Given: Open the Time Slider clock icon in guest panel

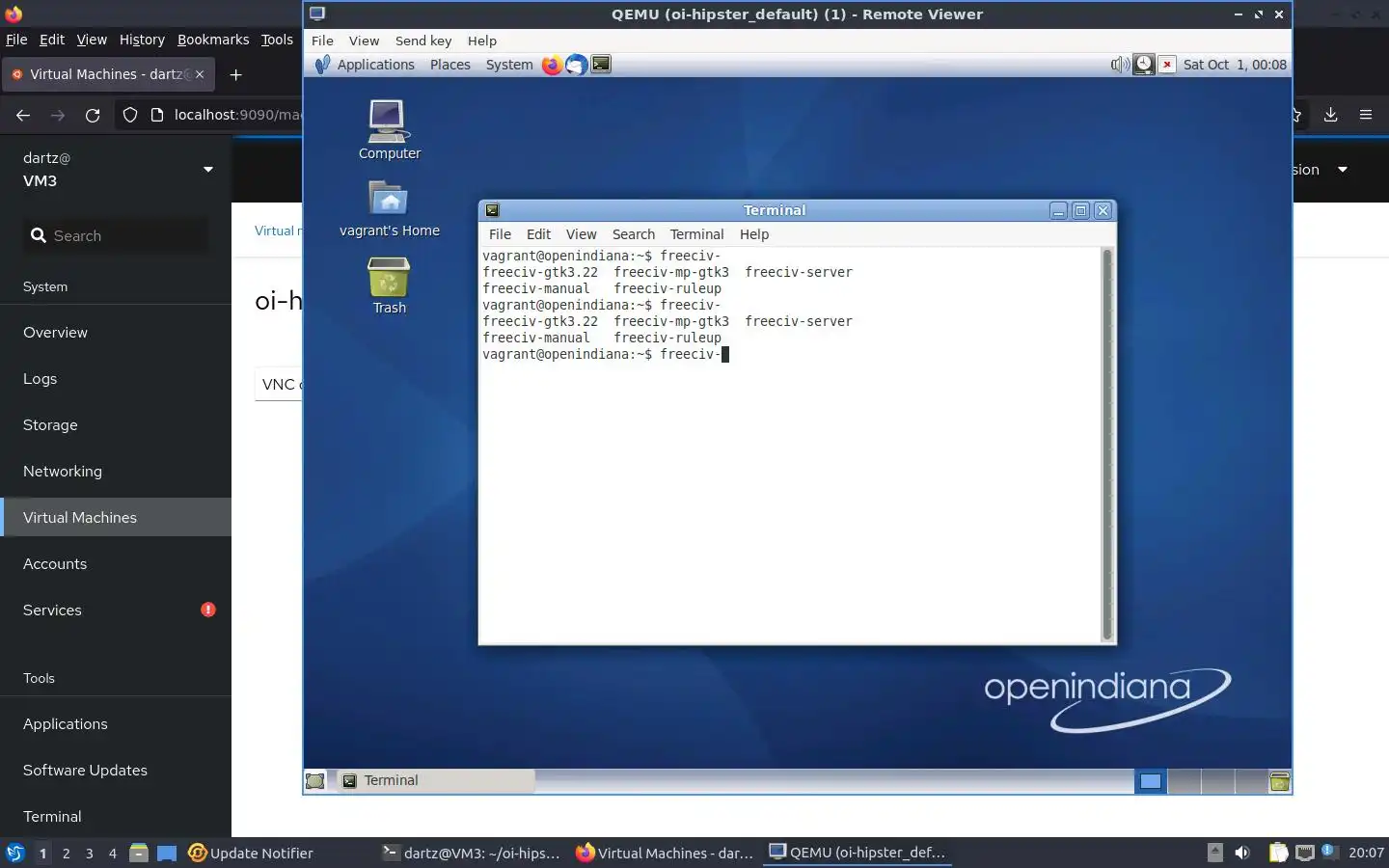Looking at the screenshot, I should (x=1143, y=65).
